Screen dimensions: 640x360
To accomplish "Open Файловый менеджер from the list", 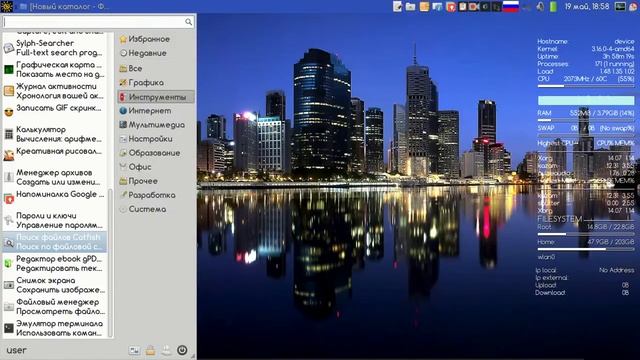I will tap(54, 307).
